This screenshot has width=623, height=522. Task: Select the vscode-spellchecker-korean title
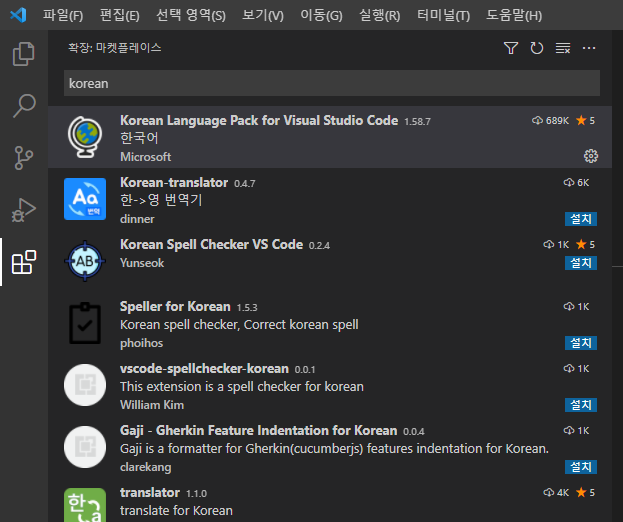pos(204,368)
